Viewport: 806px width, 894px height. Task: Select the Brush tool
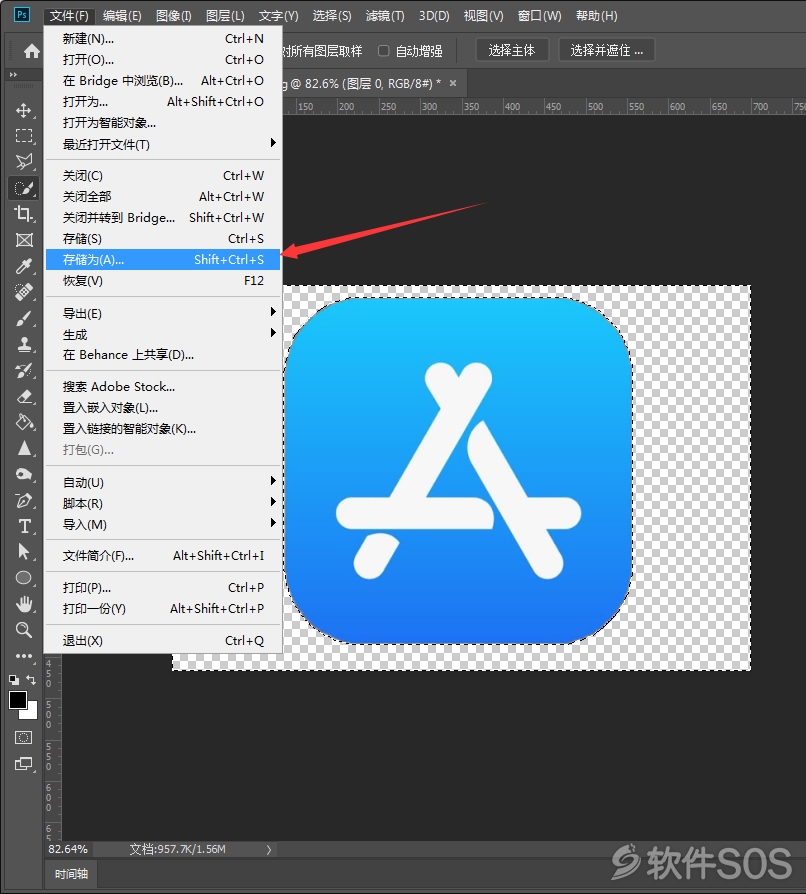24,318
